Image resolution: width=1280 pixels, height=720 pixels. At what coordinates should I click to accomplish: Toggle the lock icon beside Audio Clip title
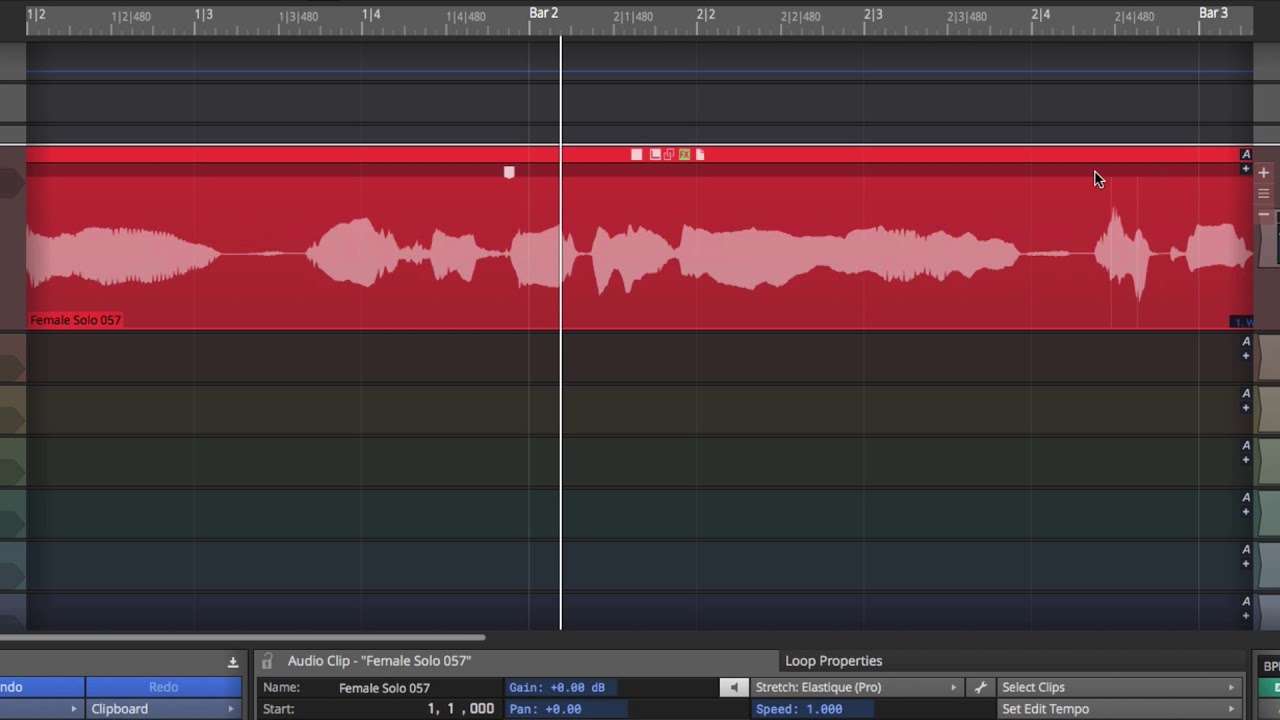tap(267, 661)
